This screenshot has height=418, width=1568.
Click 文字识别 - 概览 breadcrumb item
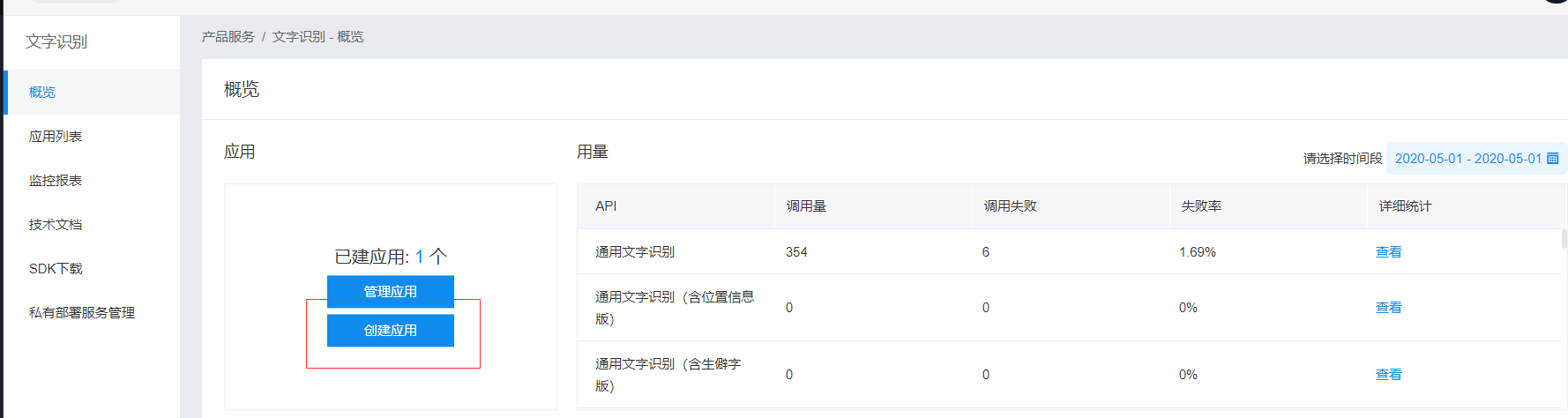[x=317, y=36]
